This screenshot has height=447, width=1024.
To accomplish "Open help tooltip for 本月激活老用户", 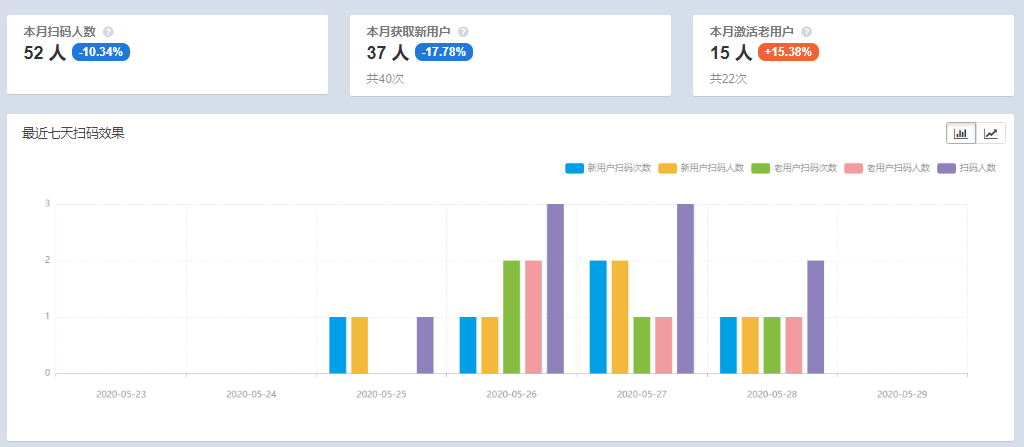I will pos(806,32).
